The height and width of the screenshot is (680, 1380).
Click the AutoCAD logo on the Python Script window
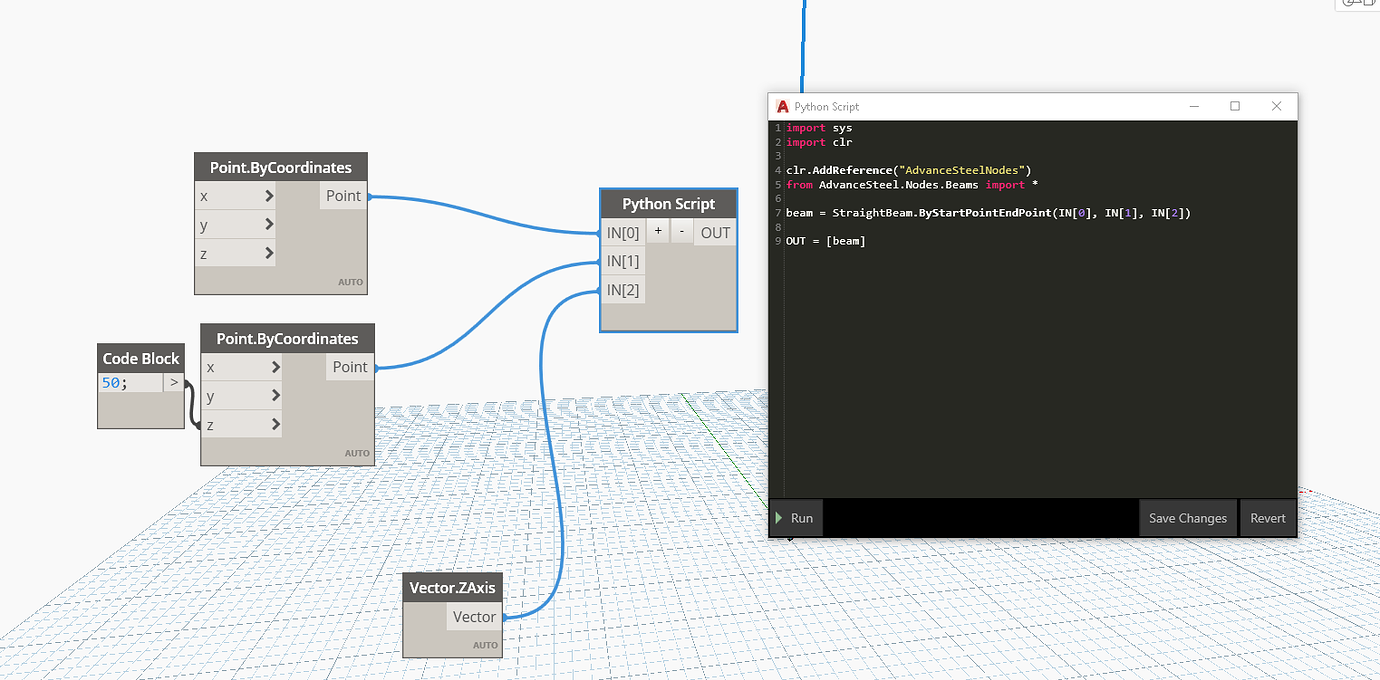pos(781,106)
